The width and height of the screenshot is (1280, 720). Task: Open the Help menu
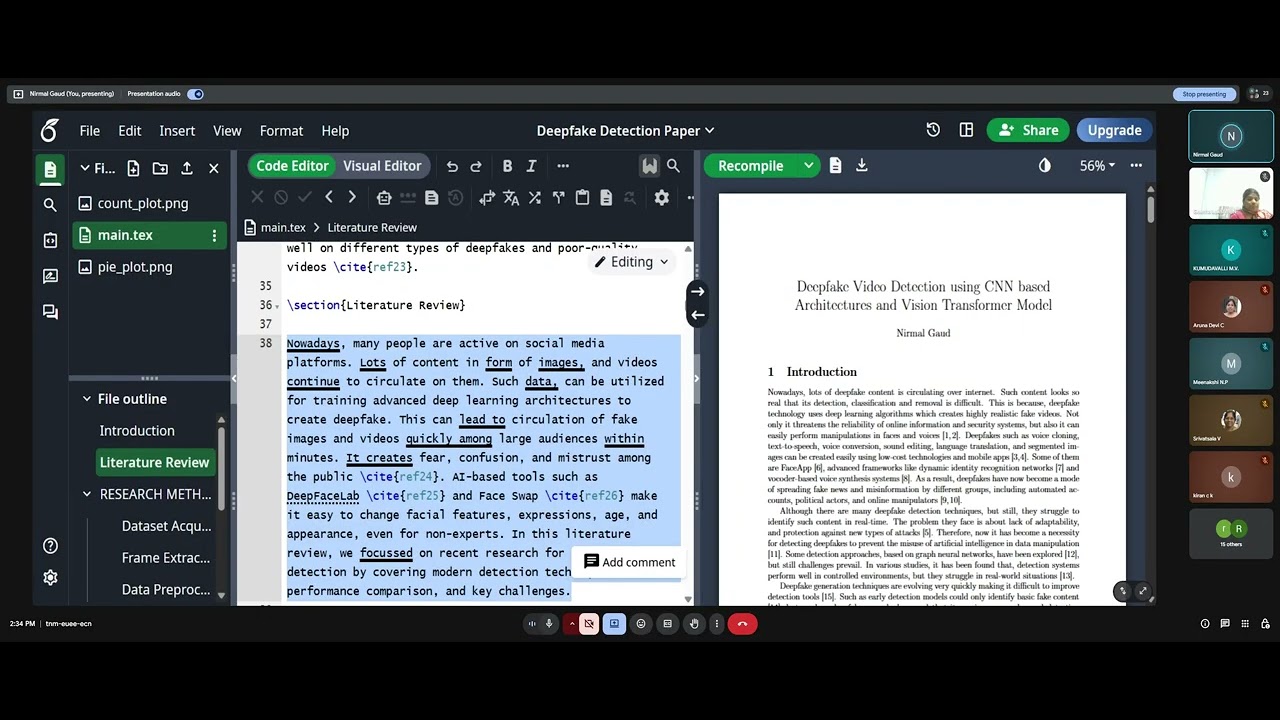coord(335,131)
